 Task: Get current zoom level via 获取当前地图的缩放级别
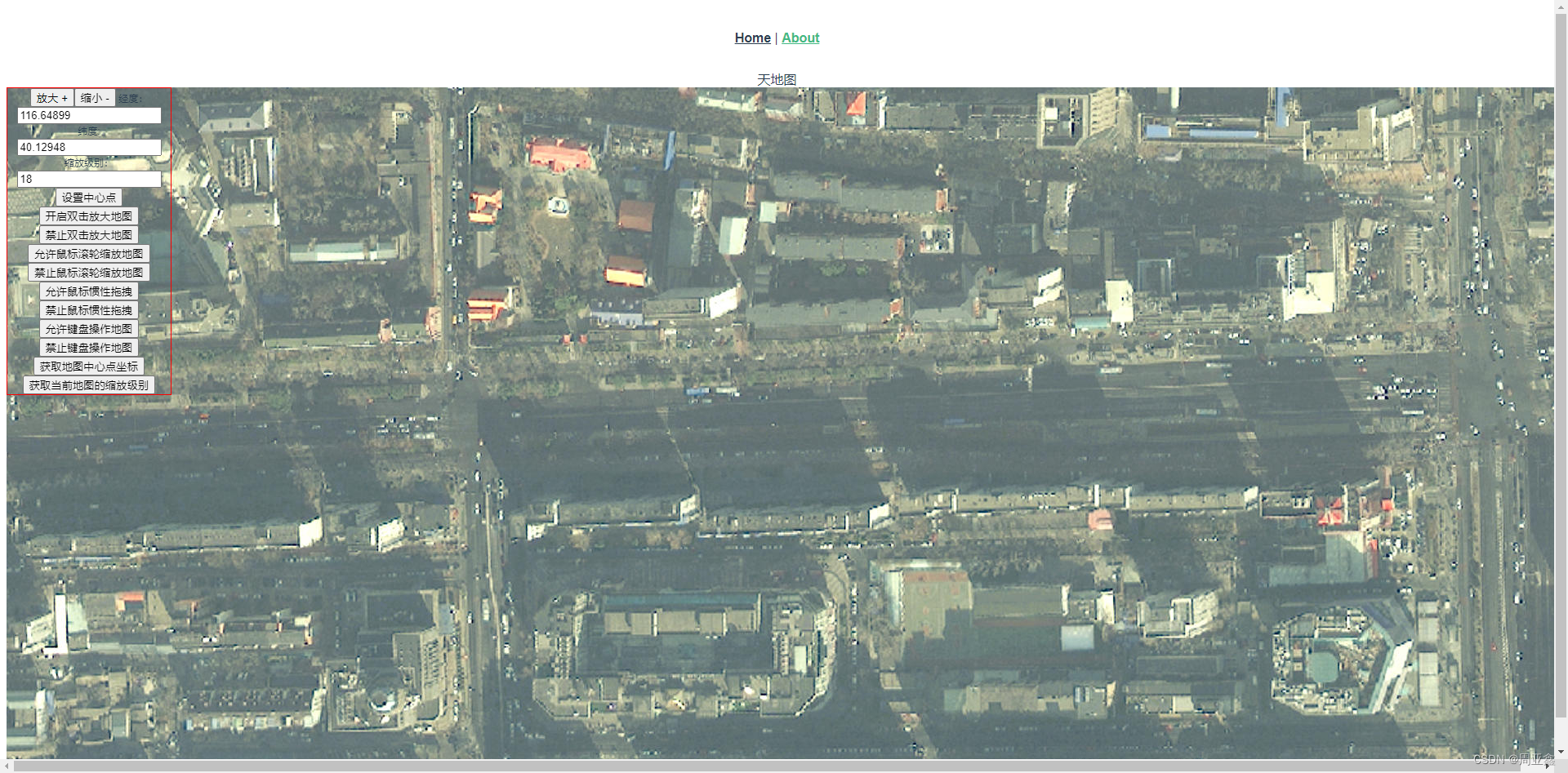[89, 385]
